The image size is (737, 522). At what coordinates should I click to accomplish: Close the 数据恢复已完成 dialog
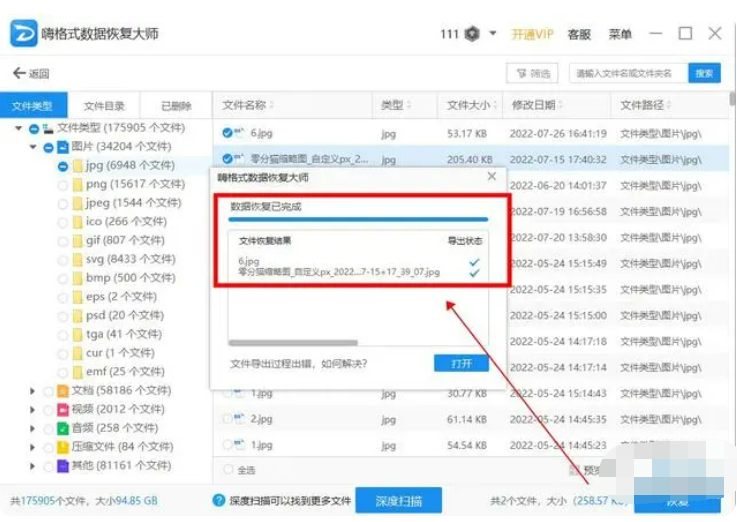[x=492, y=176]
